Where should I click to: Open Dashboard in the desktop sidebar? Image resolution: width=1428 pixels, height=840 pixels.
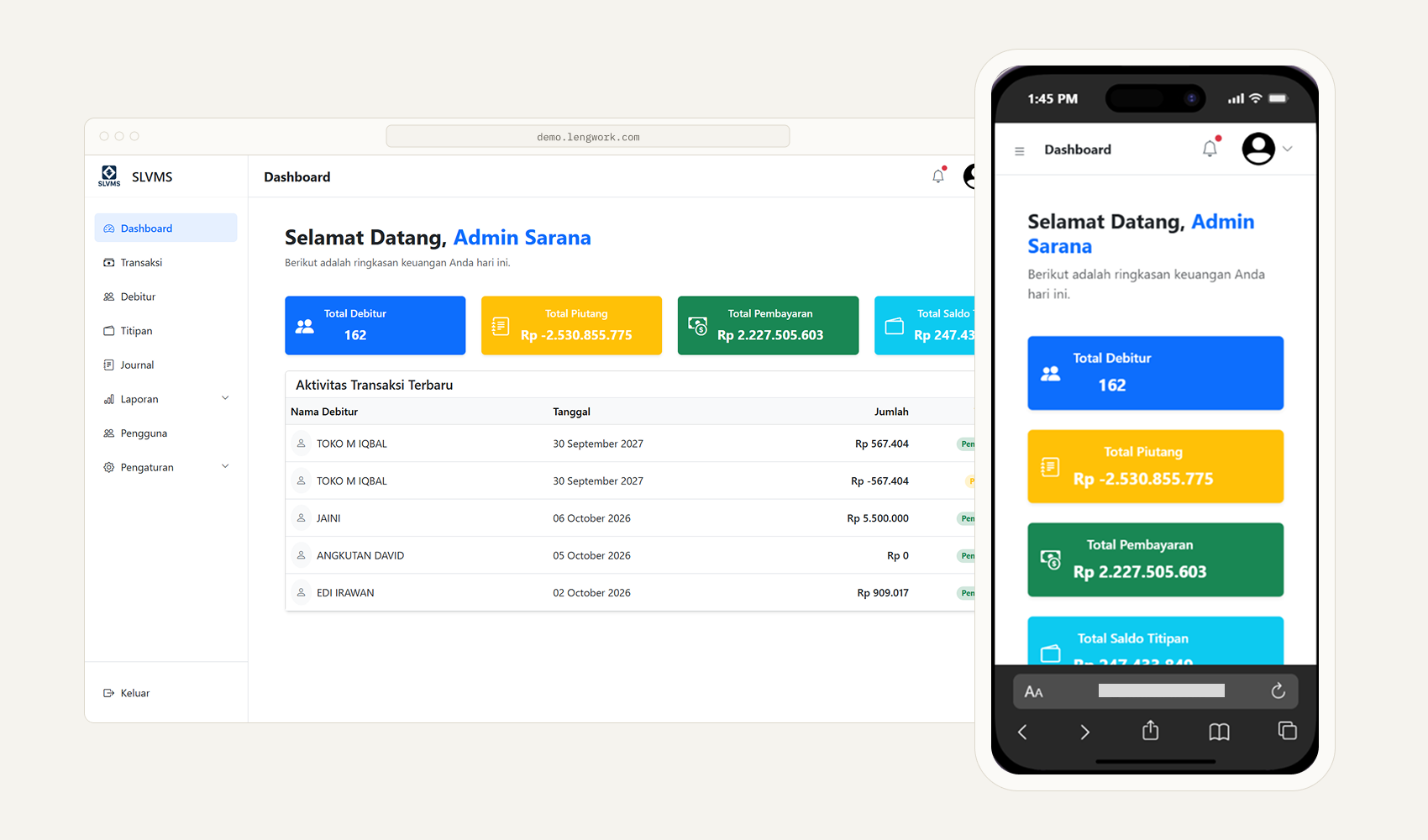(x=165, y=228)
